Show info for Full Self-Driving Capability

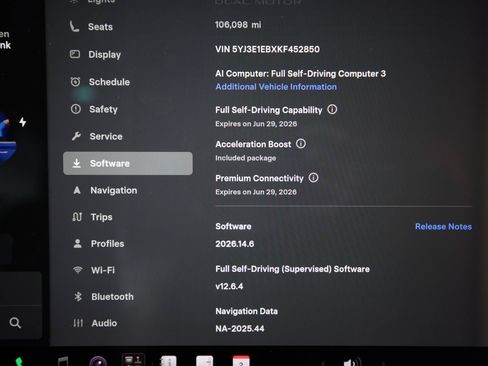coord(332,109)
